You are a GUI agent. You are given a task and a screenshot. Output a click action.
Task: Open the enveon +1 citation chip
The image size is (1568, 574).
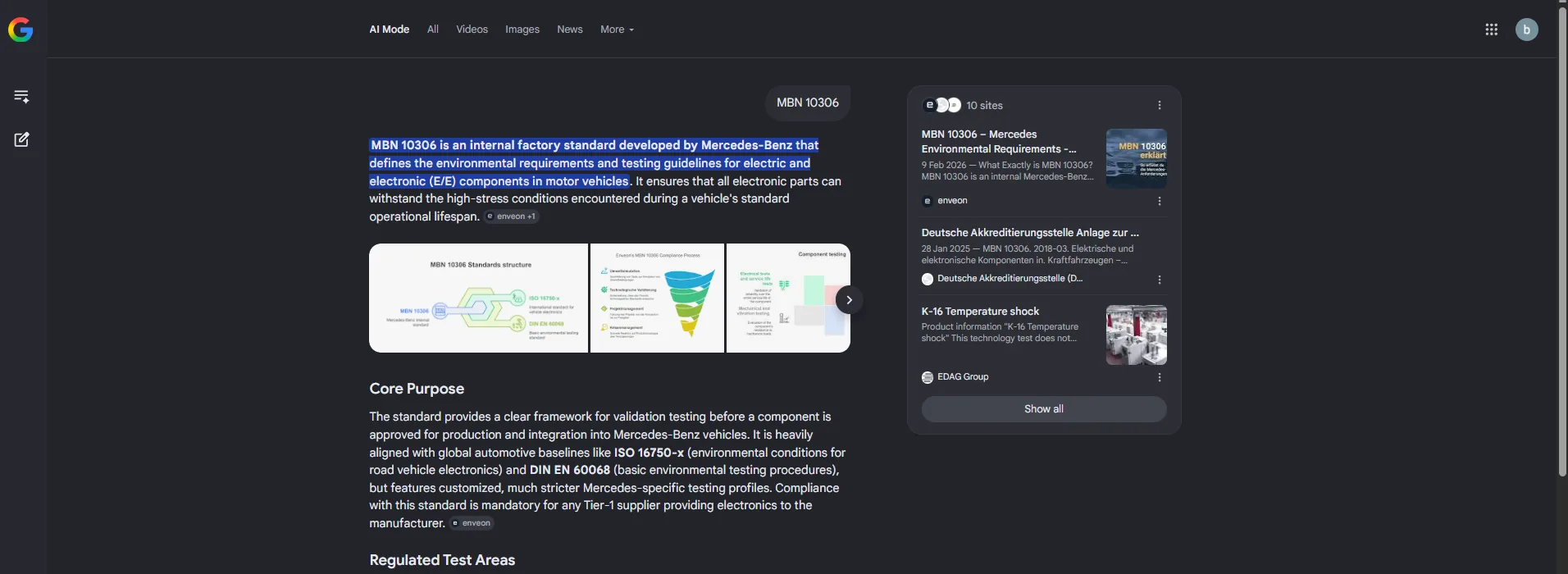pyautogui.click(x=511, y=216)
